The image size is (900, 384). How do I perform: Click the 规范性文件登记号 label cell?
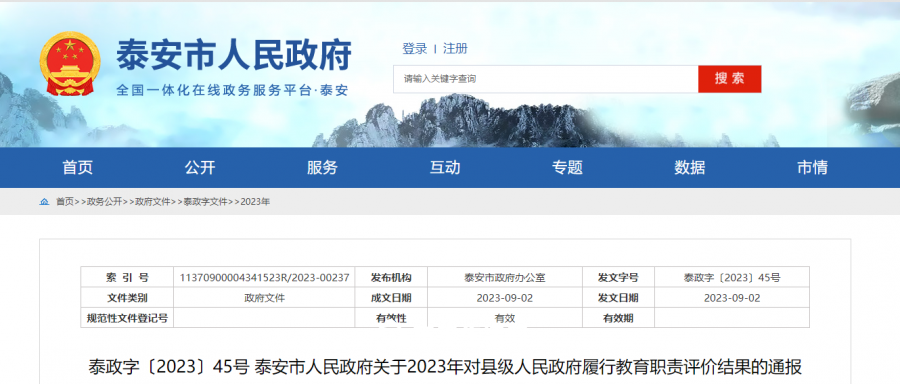[x=127, y=318]
